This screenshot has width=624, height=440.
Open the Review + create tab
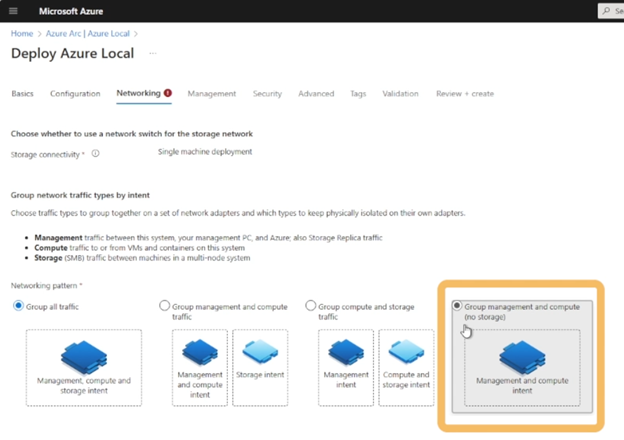(465, 93)
